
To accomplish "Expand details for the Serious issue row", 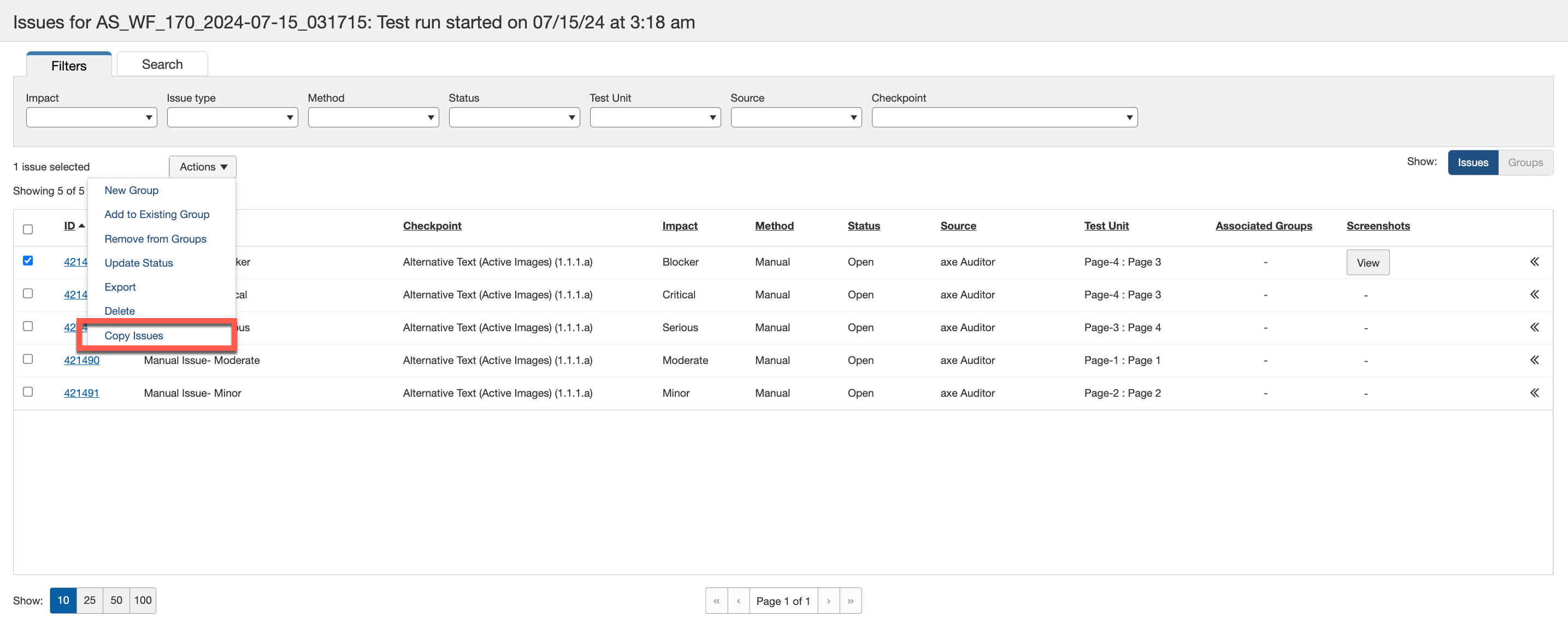I will (1534, 328).
